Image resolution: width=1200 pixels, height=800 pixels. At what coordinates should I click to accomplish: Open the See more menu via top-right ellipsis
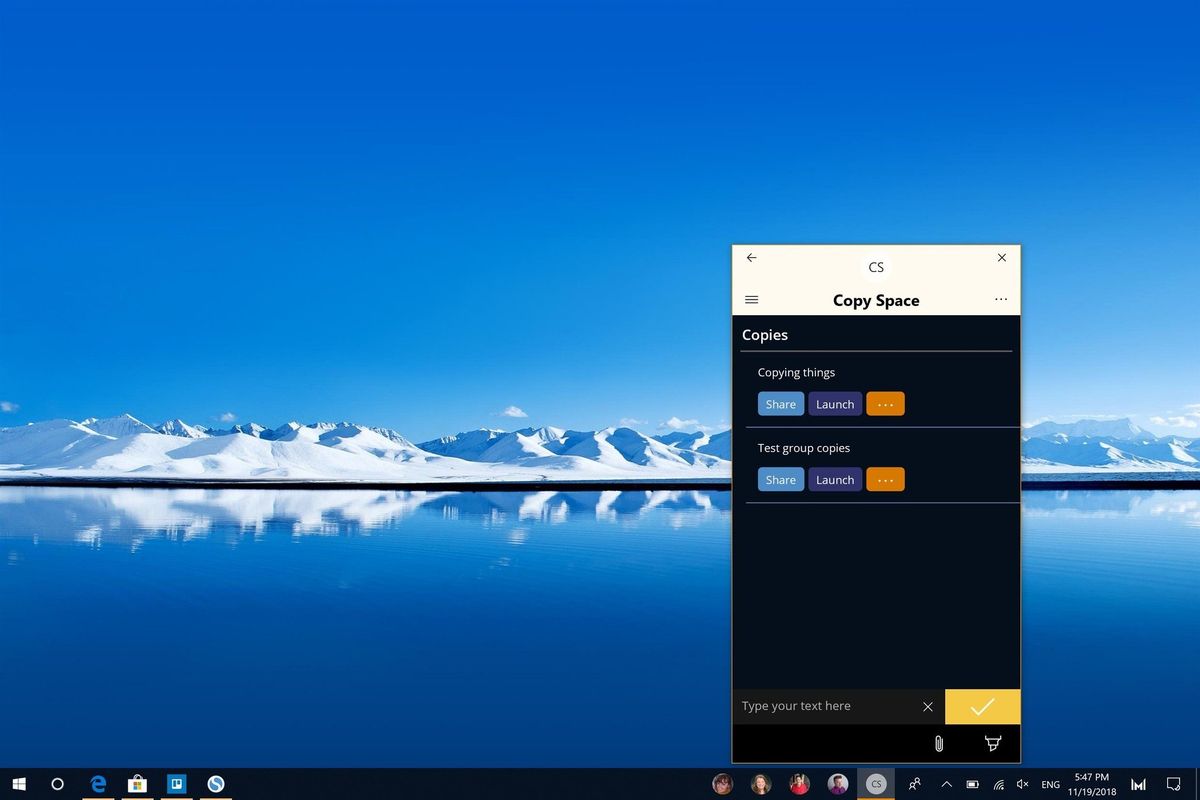[1001, 299]
